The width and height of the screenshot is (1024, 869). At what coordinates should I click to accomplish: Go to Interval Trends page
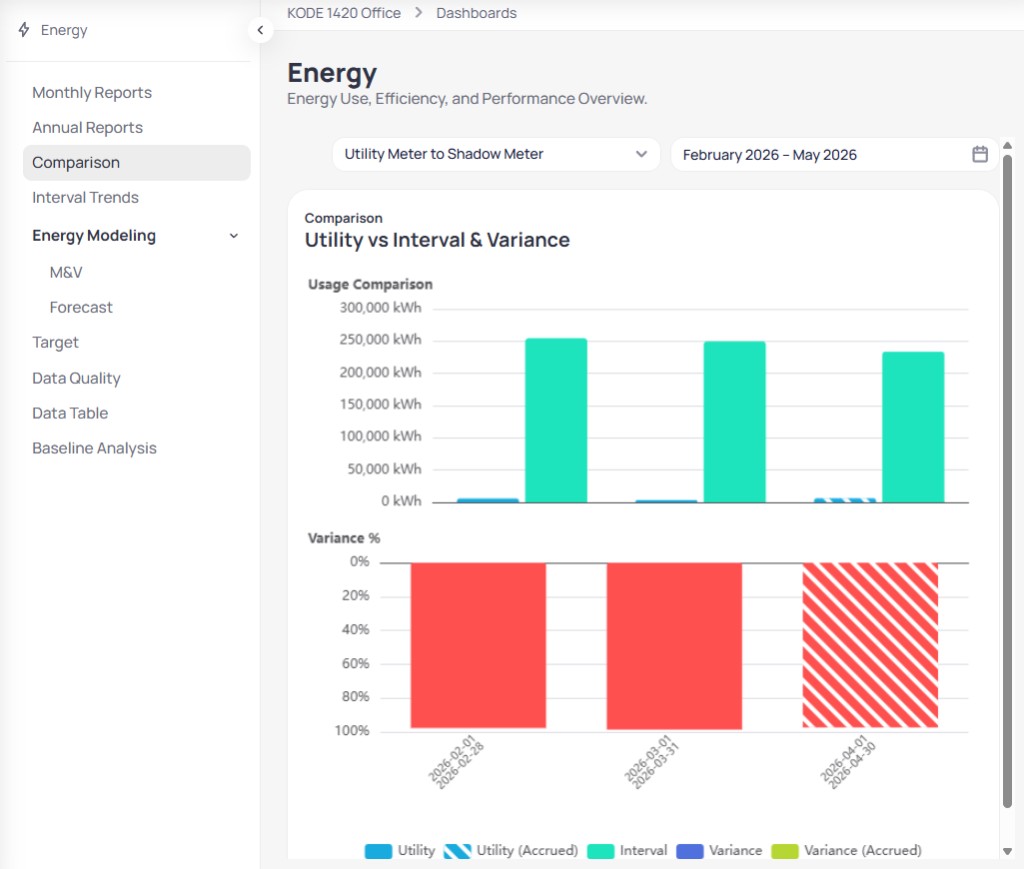86,198
